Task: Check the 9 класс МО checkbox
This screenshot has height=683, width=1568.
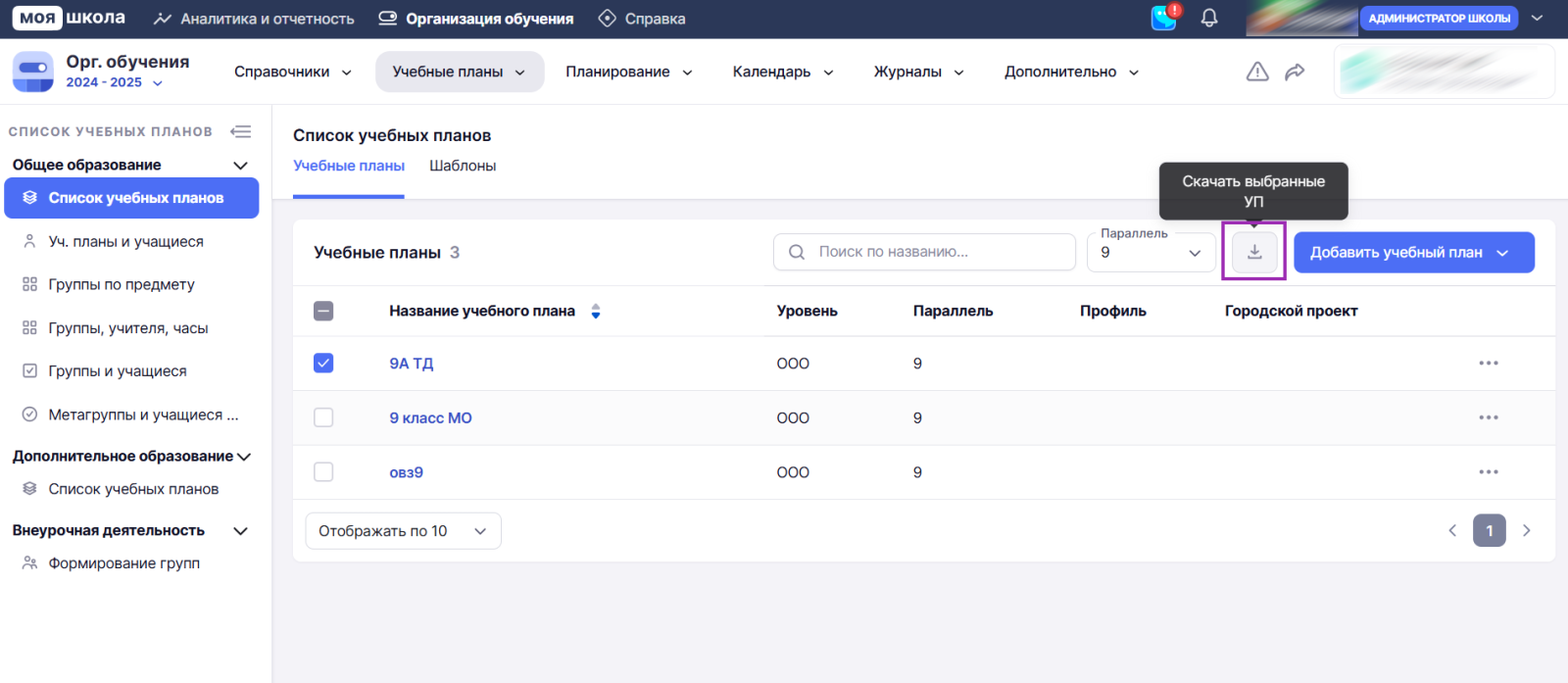Action: click(323, 417)
